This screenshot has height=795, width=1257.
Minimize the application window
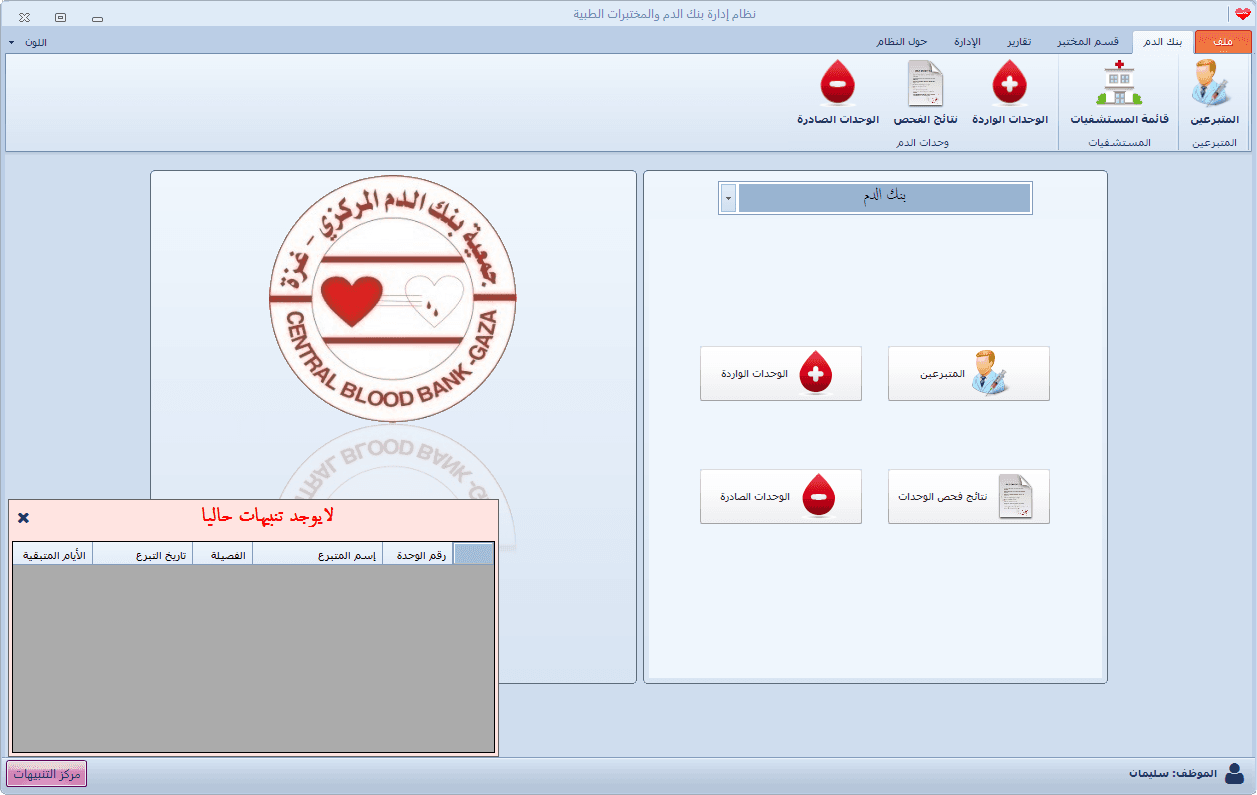tap(96, 17)
